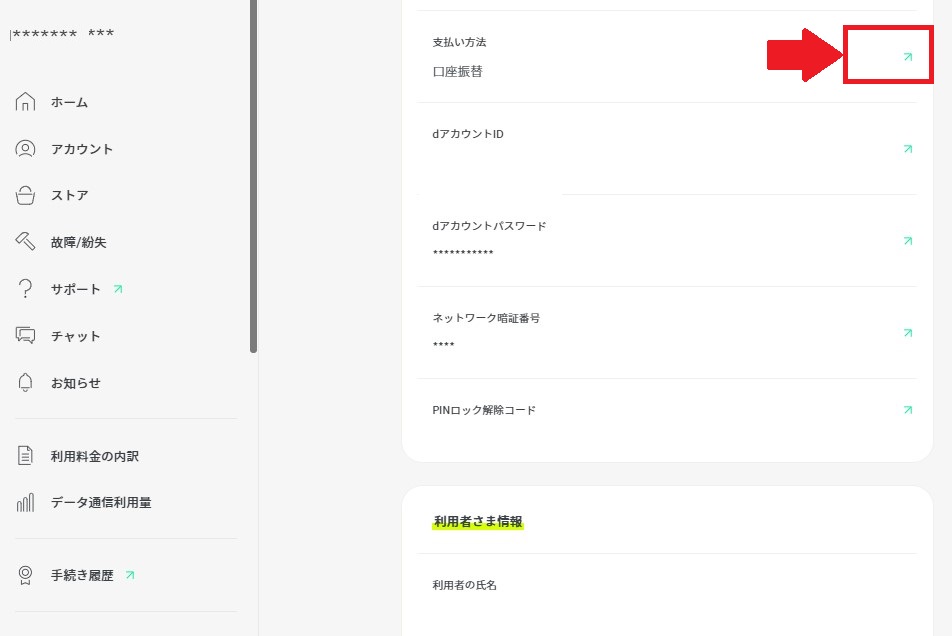Image resolution: width=952 pixels, height=636 pixels.
Task: Open the 利用料金の内訳 link
Action: (x=95, y=456)
